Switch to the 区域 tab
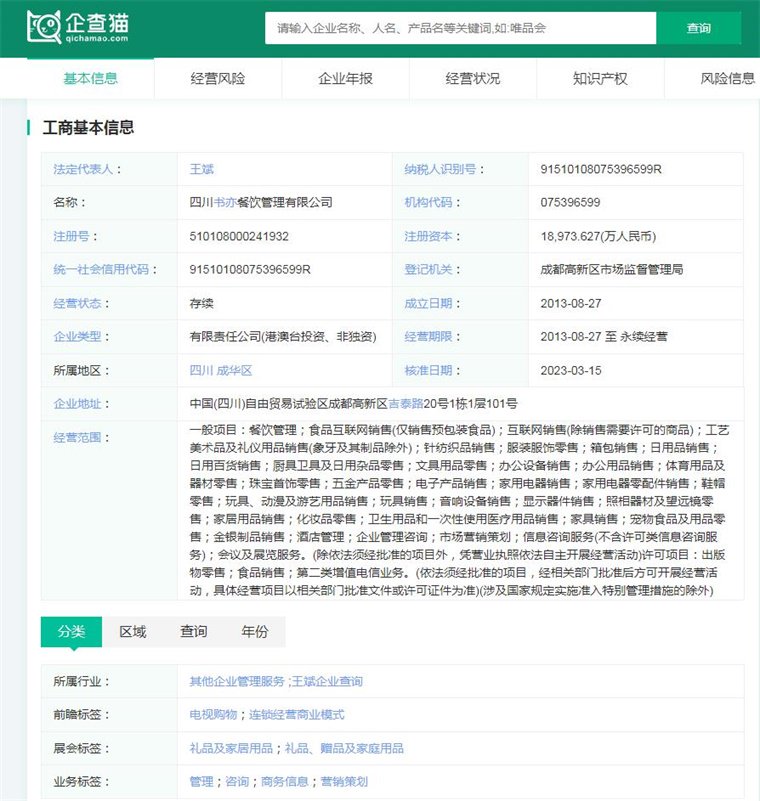The width and height of the screenshot is (760, 801). (x=133, y=631)
